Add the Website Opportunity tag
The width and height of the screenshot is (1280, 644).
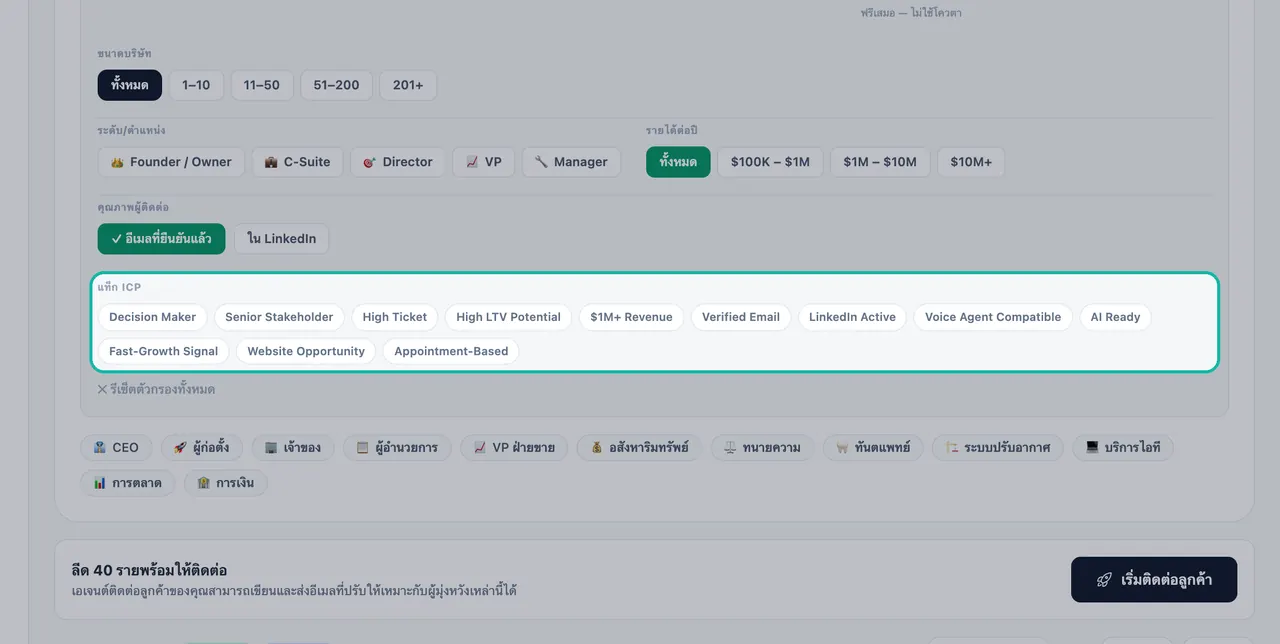pos(306,351)
